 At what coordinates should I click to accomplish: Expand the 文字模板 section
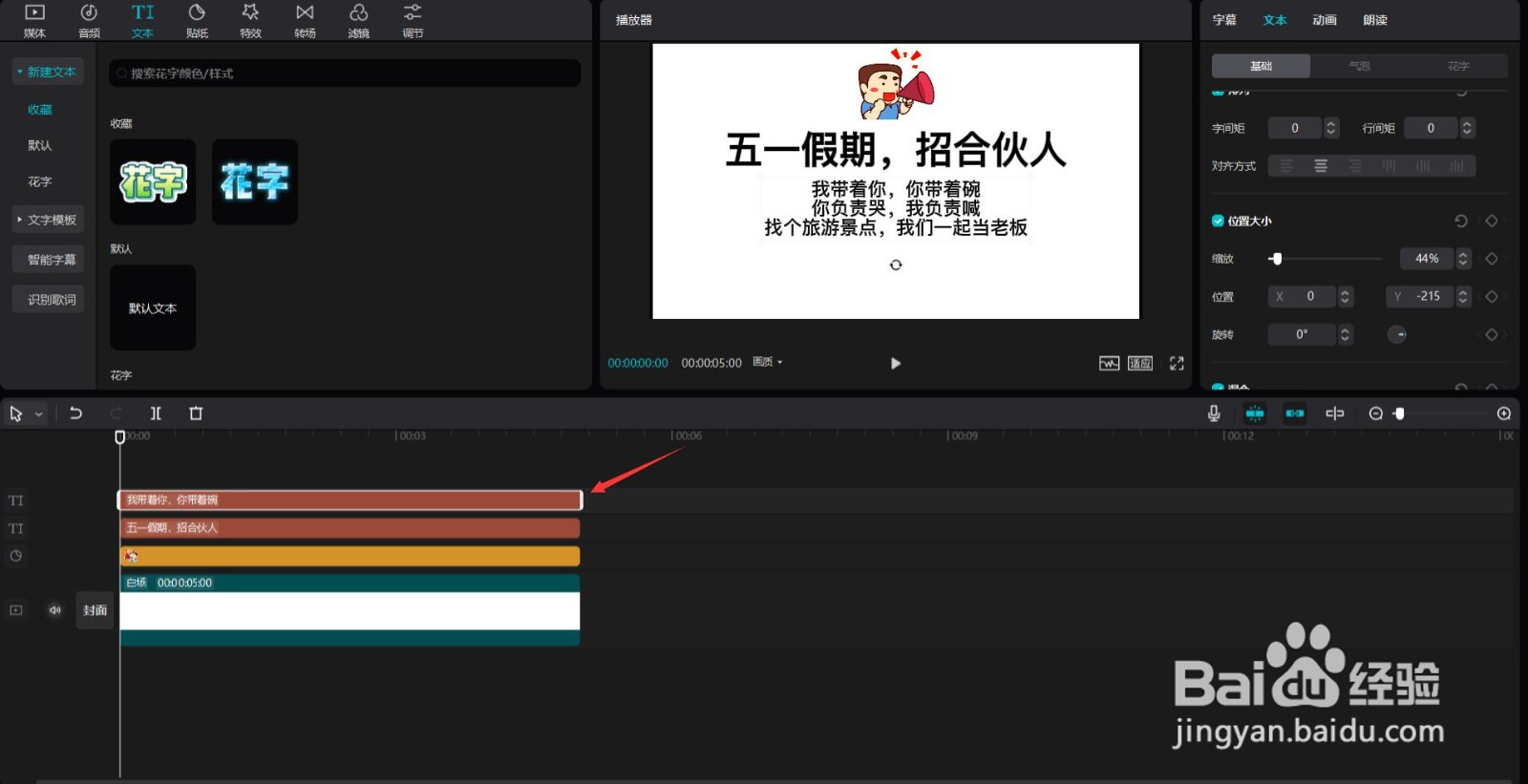coord(48,220)
